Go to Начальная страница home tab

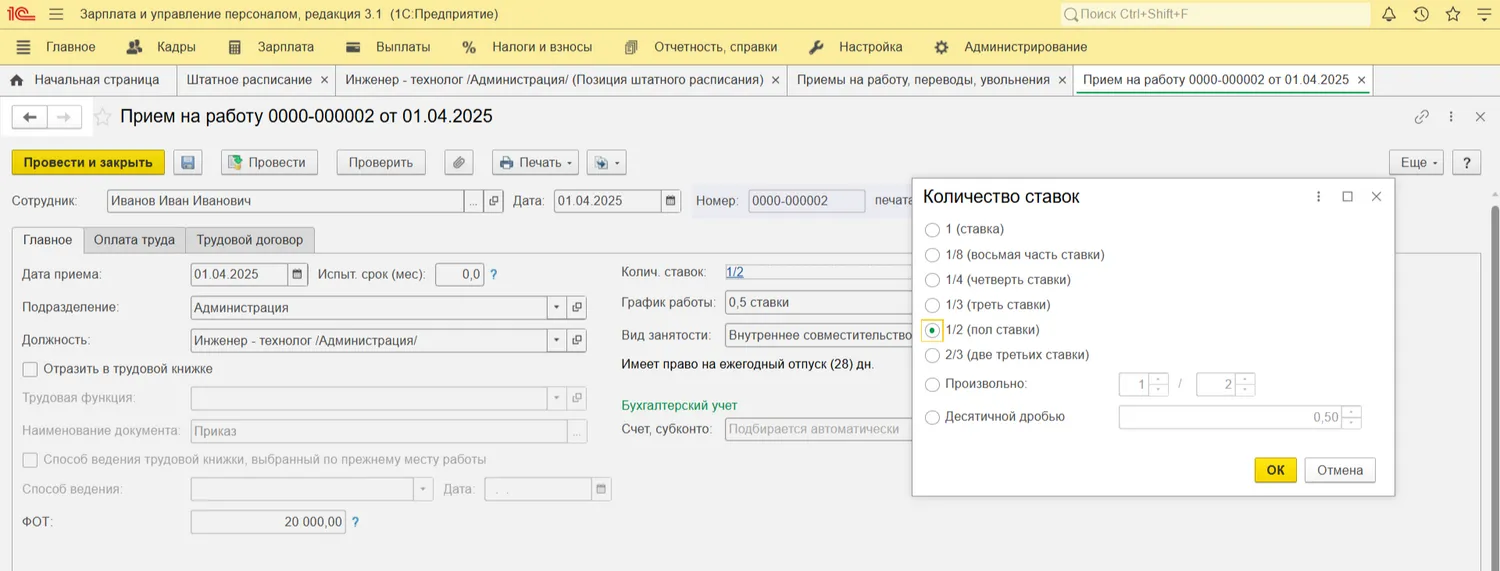pos(85,79)
